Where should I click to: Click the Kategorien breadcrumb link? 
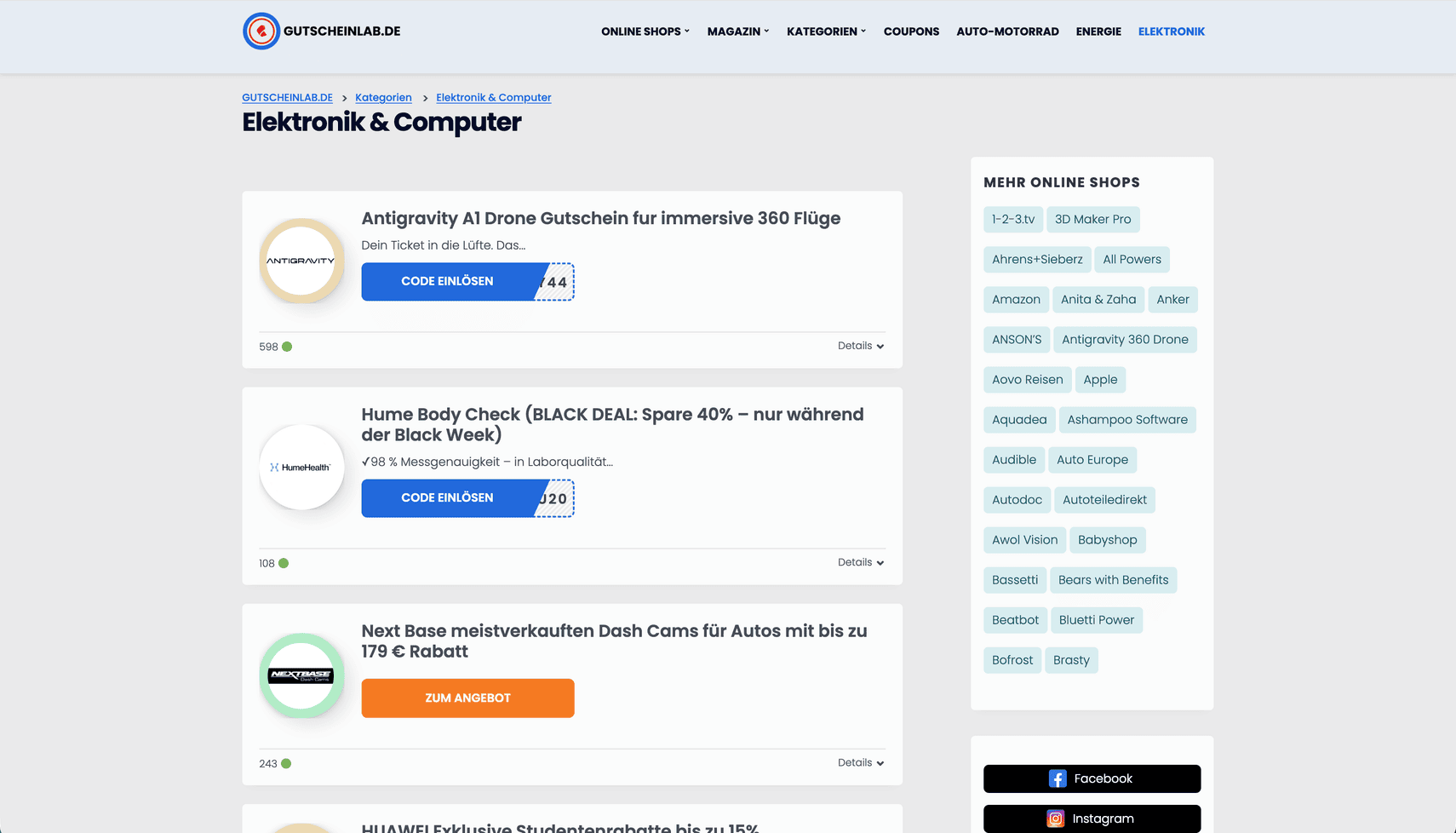[383, 98]
